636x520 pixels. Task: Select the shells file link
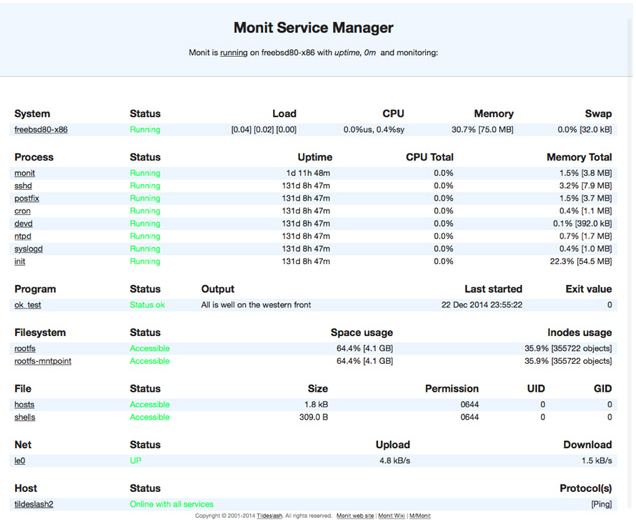point(25,417)
